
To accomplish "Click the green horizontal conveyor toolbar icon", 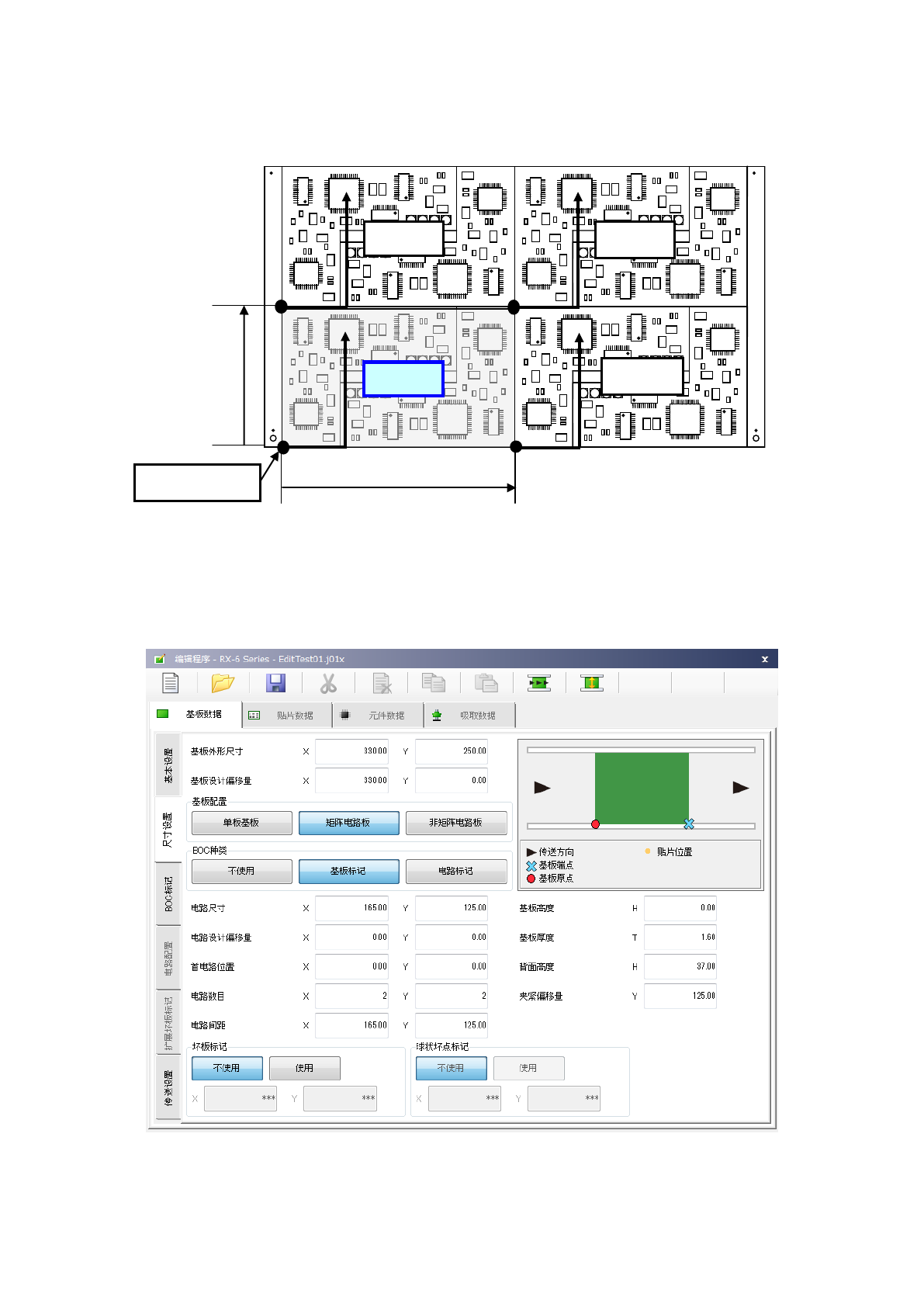I will [539, 683].
